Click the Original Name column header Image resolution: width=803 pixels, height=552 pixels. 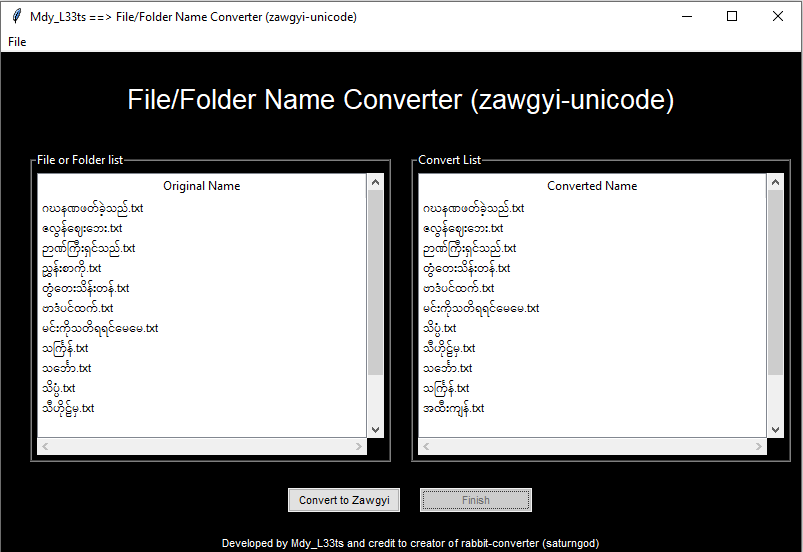[x=202, y=186]
